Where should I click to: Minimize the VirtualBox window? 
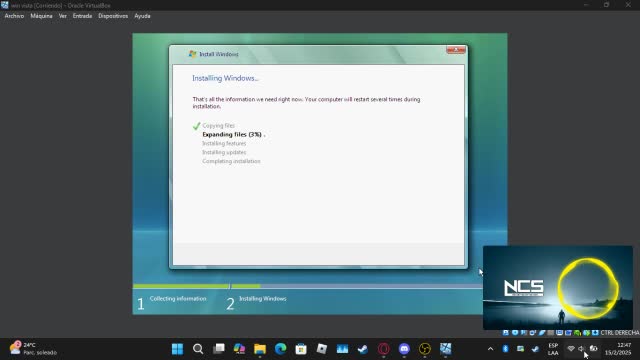click(x=586, y=5)
